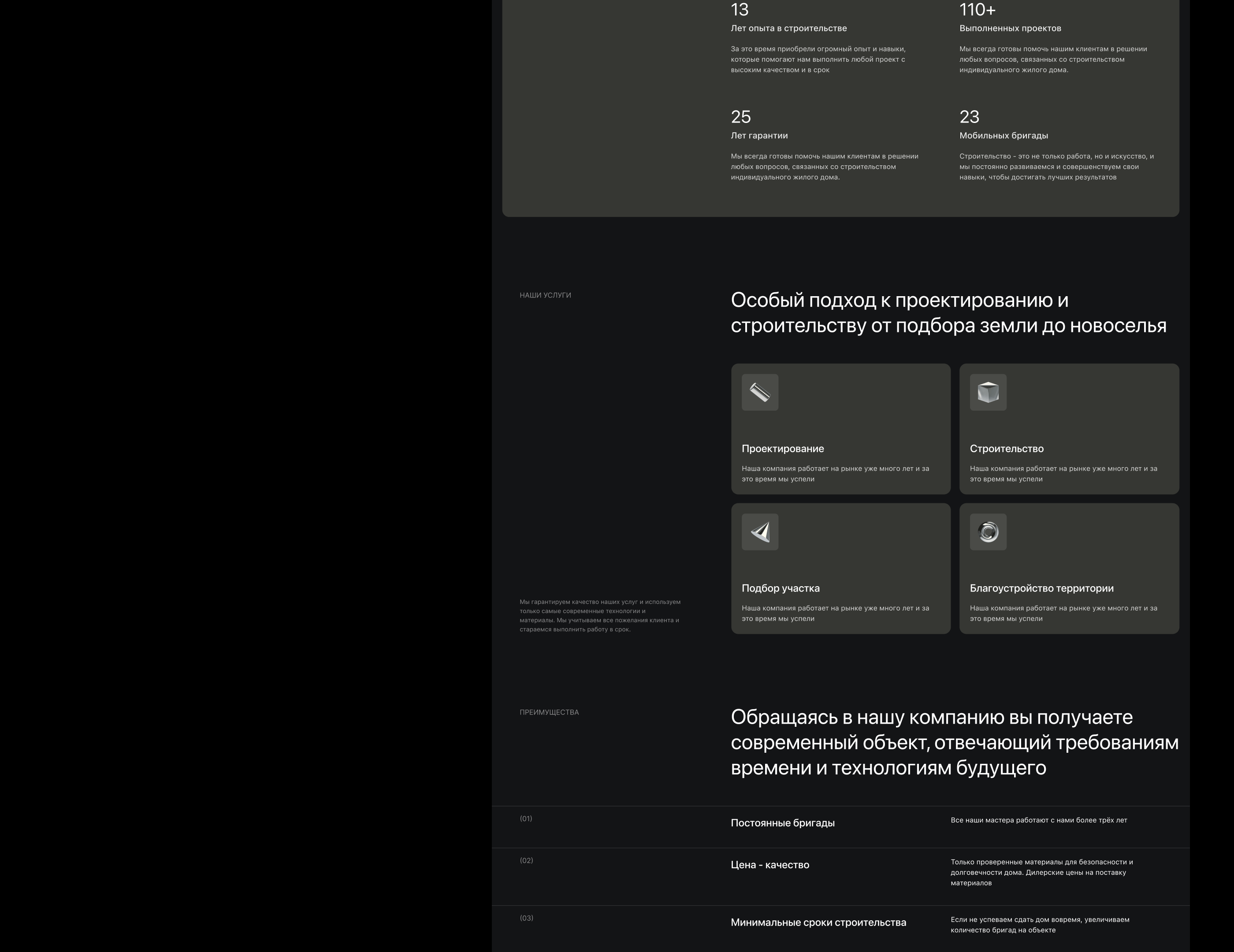Image resolution: width=1234 pixels, height=952 pixels.
Task: Click the ПРЕИМУЩЕСТВА section label
Action: [549, 712]
